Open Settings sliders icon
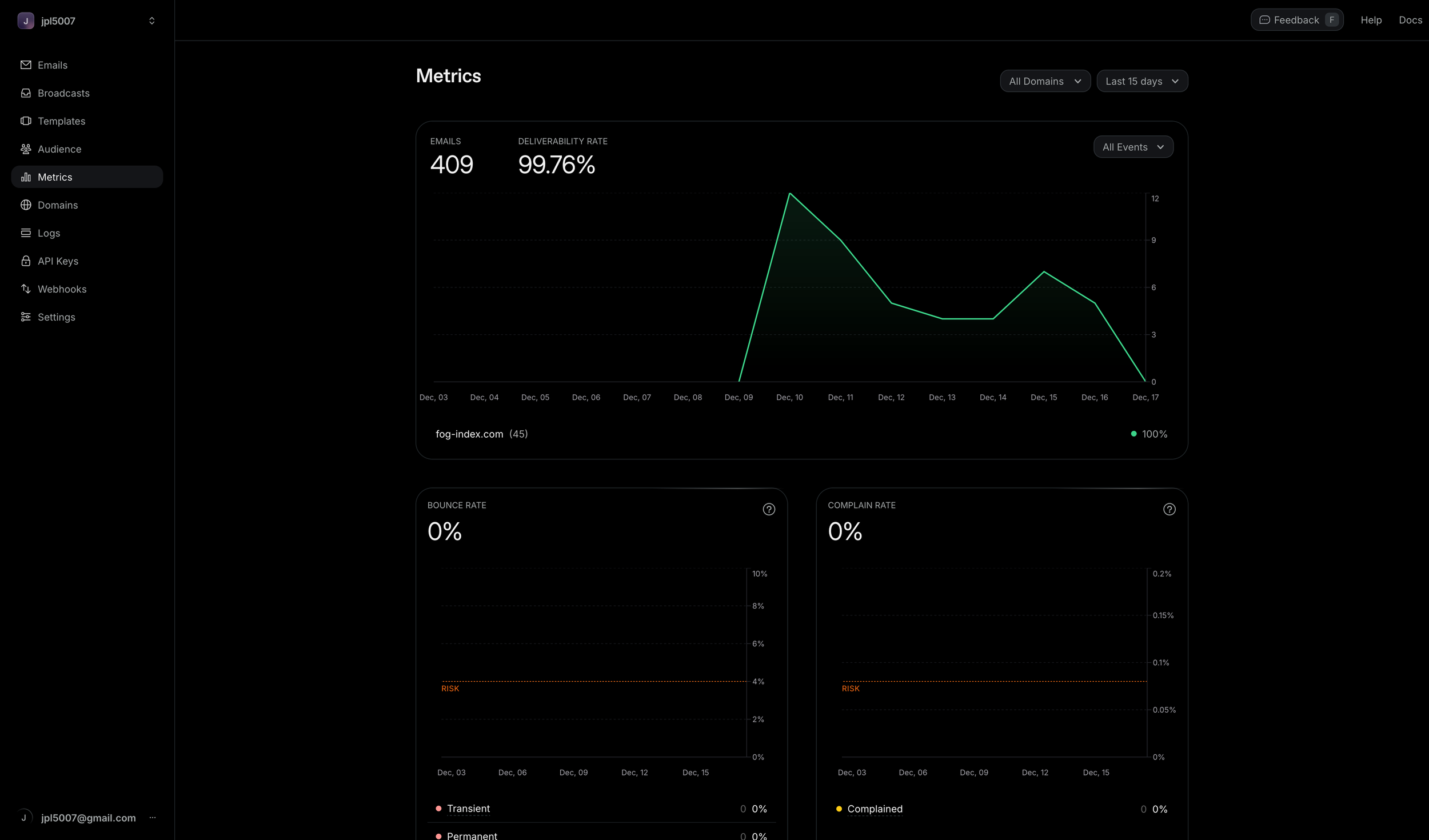The height and width of the screenshot is (840, 1429). [x=26, y=317]
